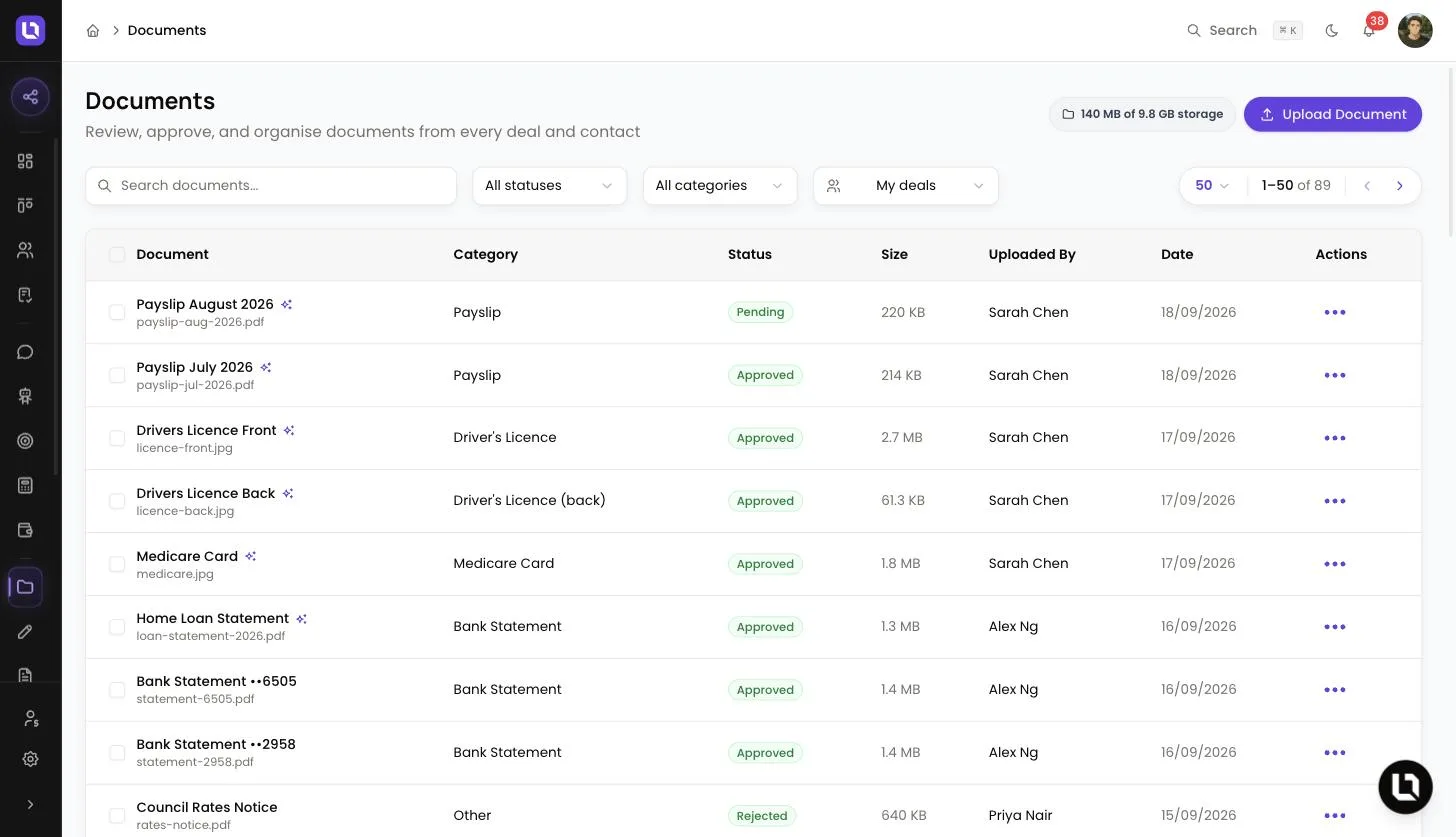Check the Drivers Licence Front row
Viewport: 1456px width, 837px height.
tap(117, 438)
